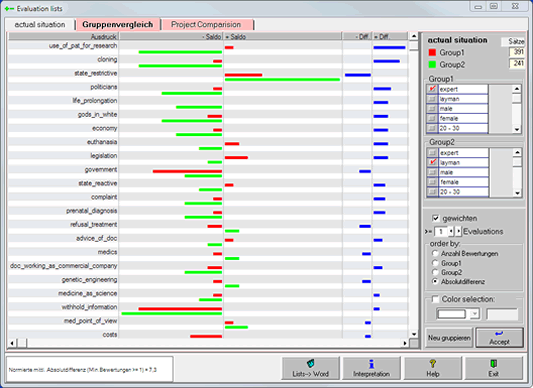533x388 pixels.
Task: Select the use_of_pat_for_research row label
Action: [x=83, y=46]
